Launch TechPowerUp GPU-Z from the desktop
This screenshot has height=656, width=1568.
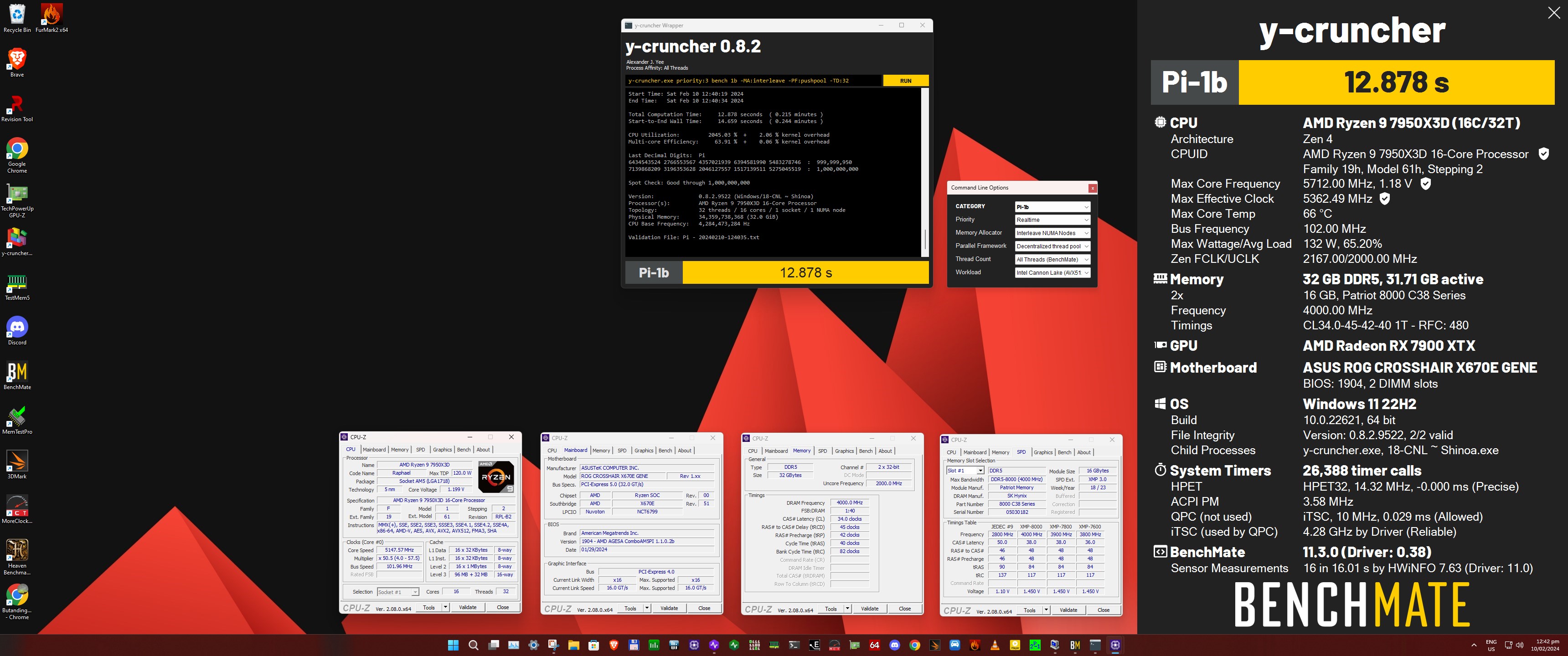click(17, 200)
